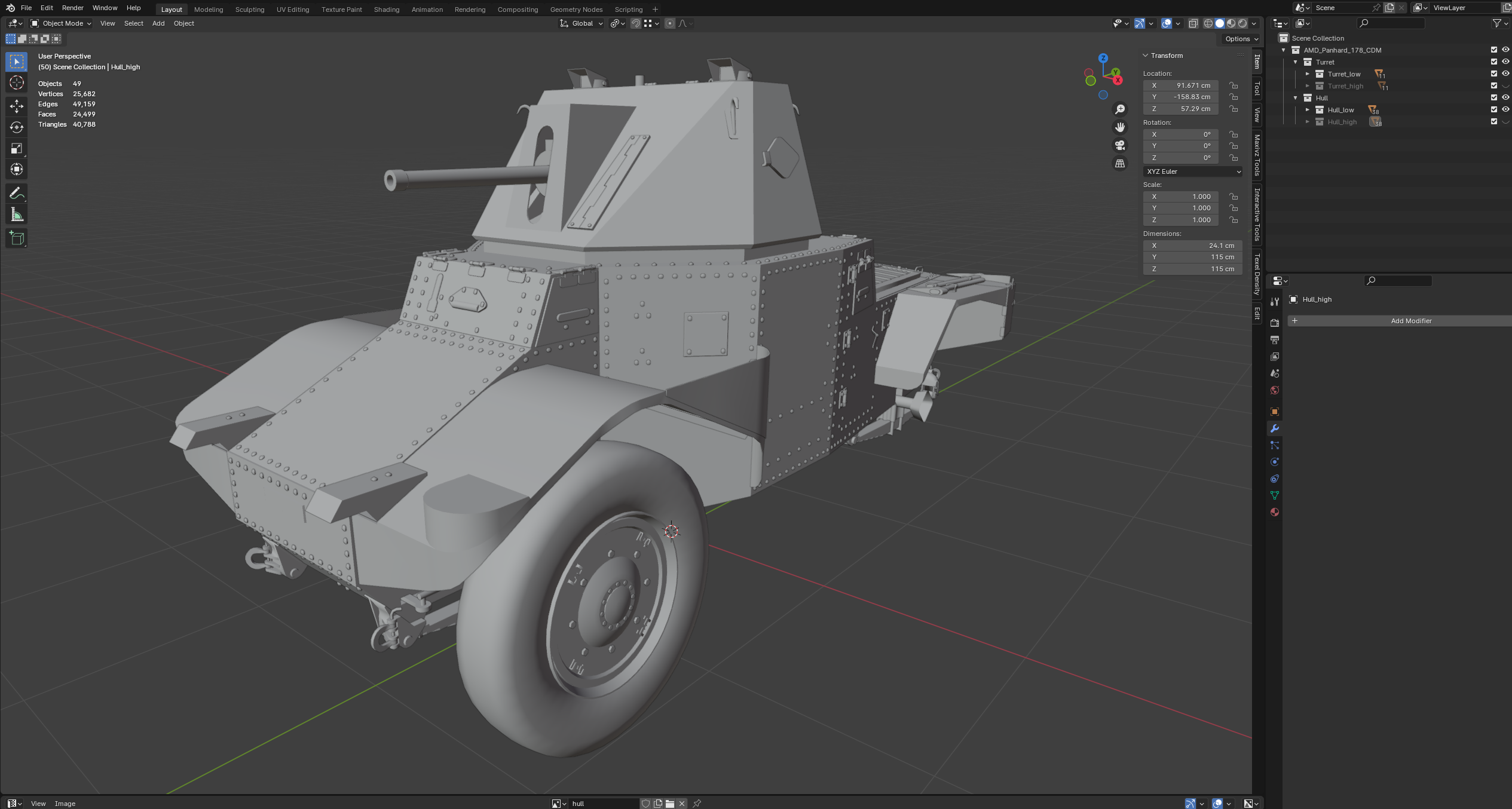The width and height of the screenshot is (1512, 809).
Task: Activate the Transform tool
Action: (x=17, y=169)
